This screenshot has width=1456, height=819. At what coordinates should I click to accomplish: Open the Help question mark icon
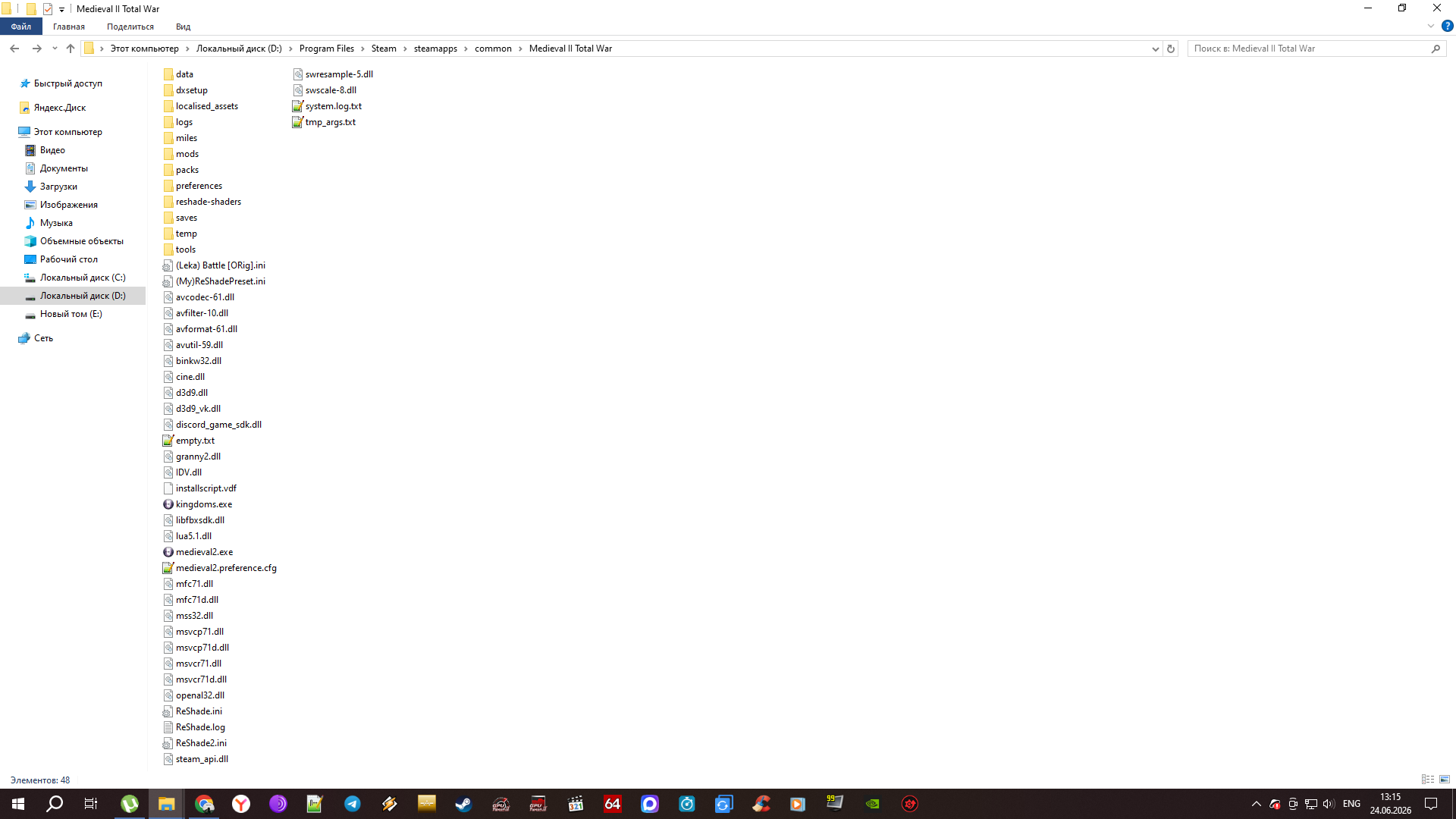[1447, 27]
